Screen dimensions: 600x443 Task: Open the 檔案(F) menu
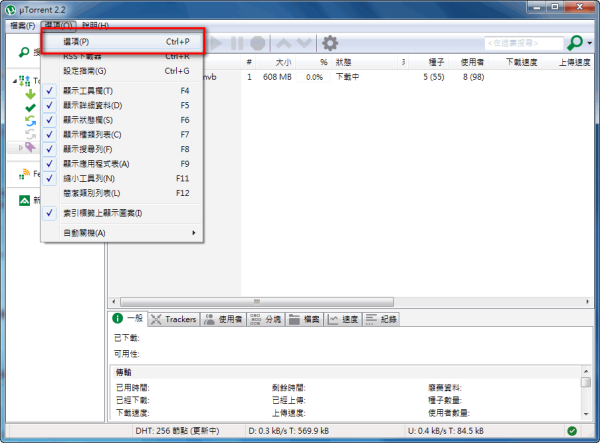23,26
